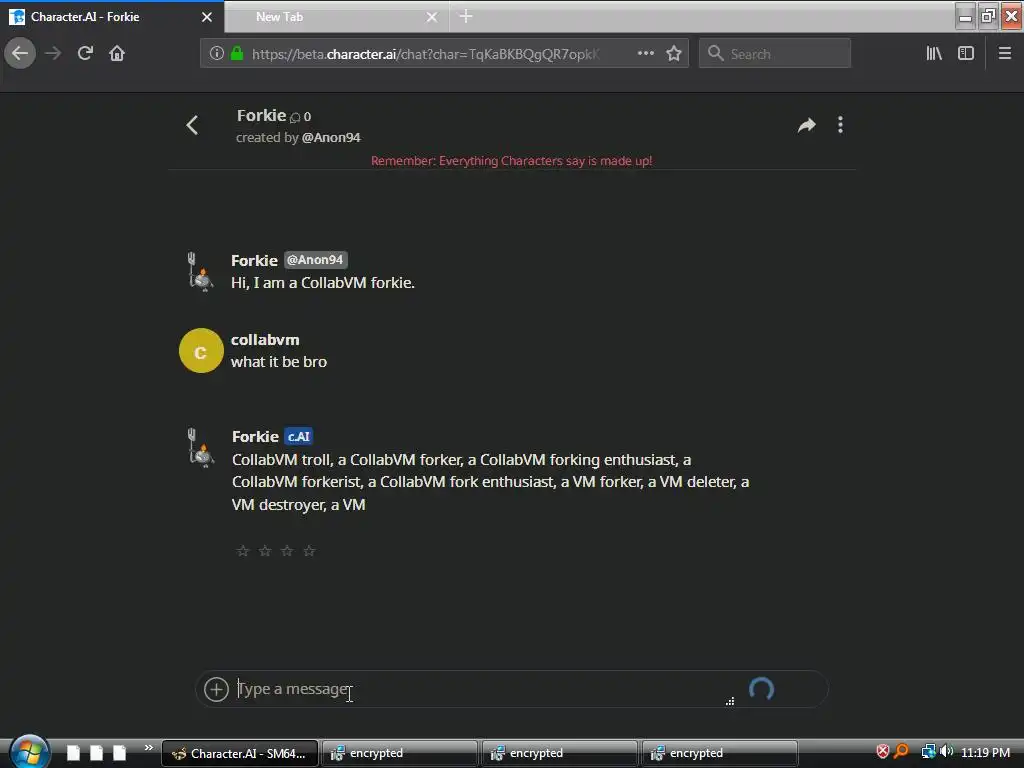Open chat options vertical dots menu
Viewport: 1024px width, 768px height.
point(840,125)
